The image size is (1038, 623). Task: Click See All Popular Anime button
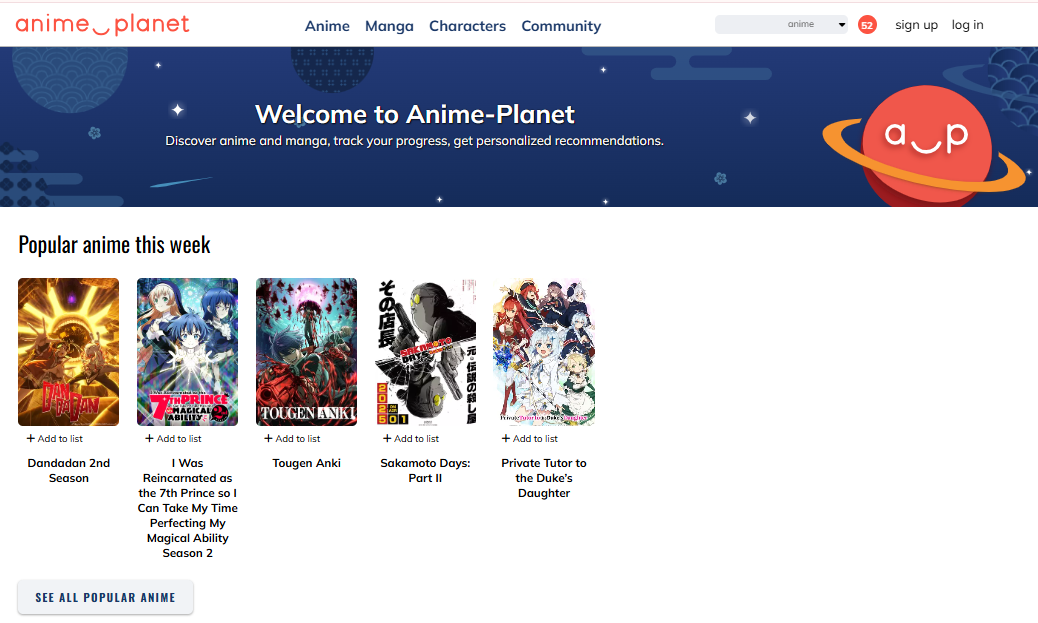click(105, 597)
